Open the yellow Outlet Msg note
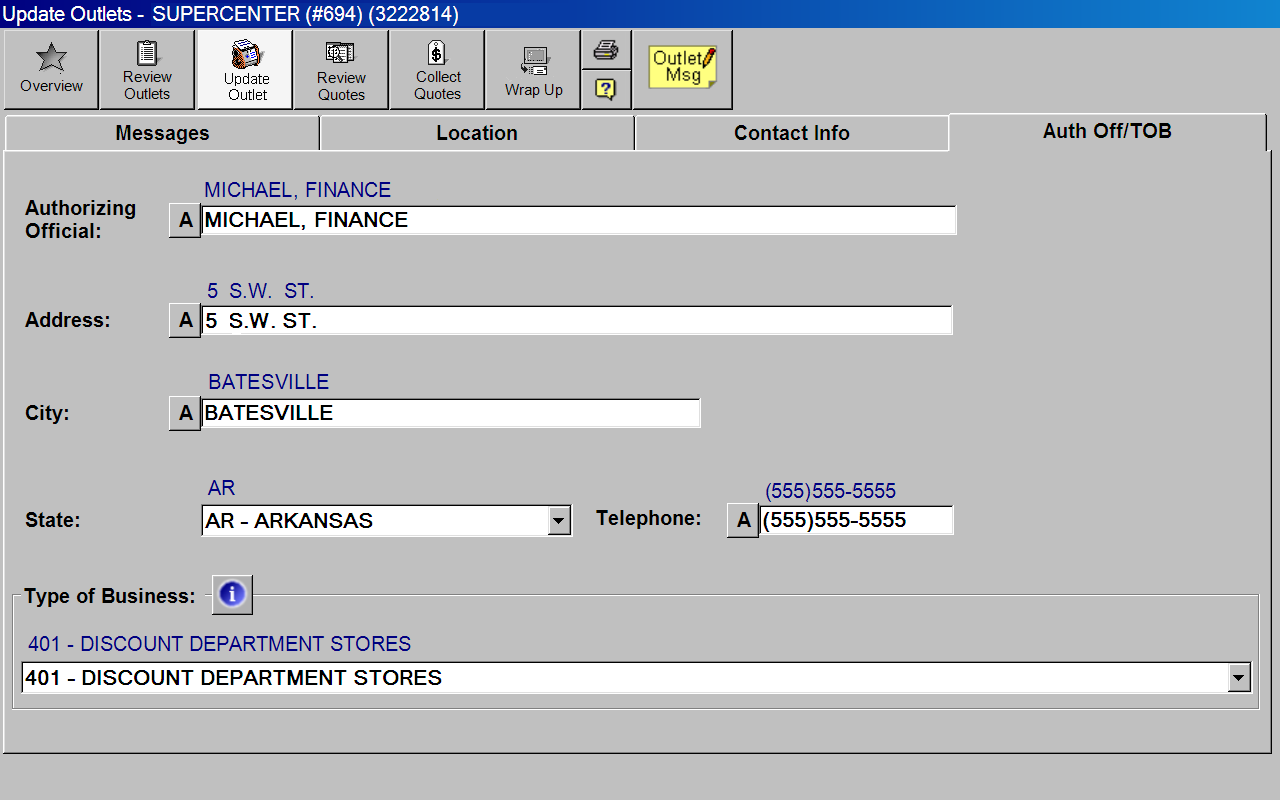The image size is (1280, 800). (x=683, y=69)
